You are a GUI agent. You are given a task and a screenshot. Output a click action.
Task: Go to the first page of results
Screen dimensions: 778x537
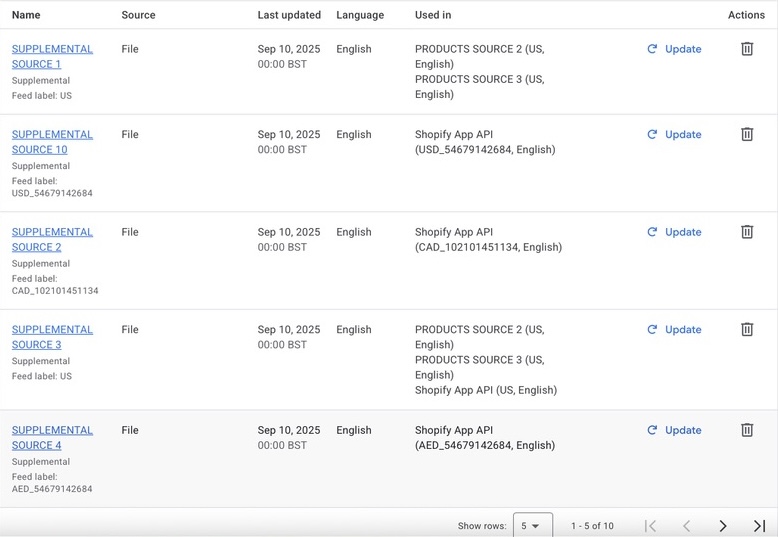650,526
